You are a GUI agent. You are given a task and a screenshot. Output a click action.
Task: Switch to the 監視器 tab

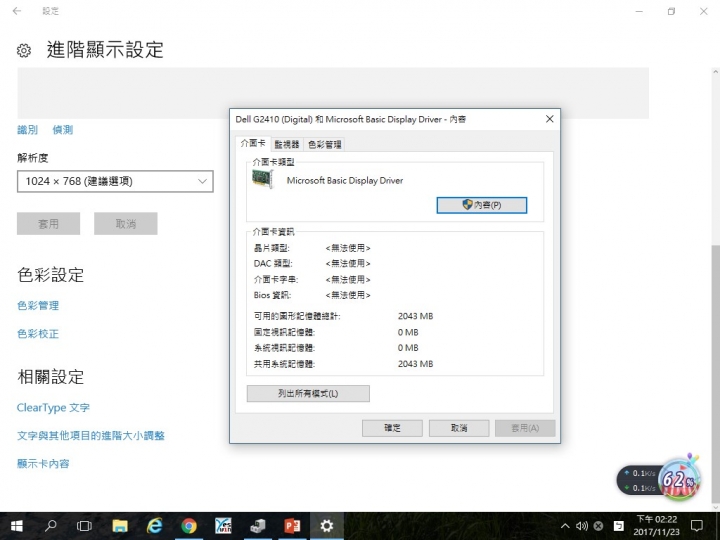coord(287,145)
